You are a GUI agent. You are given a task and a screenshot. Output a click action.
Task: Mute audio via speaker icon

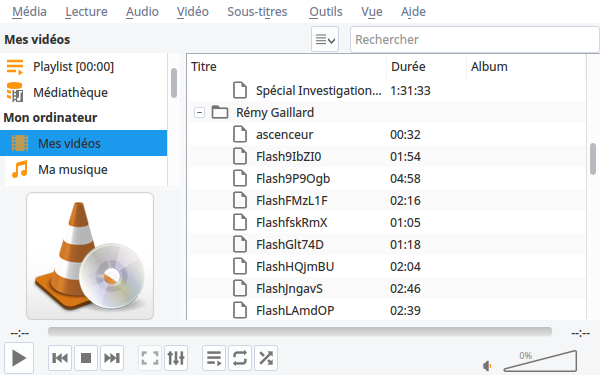point(487,365)
